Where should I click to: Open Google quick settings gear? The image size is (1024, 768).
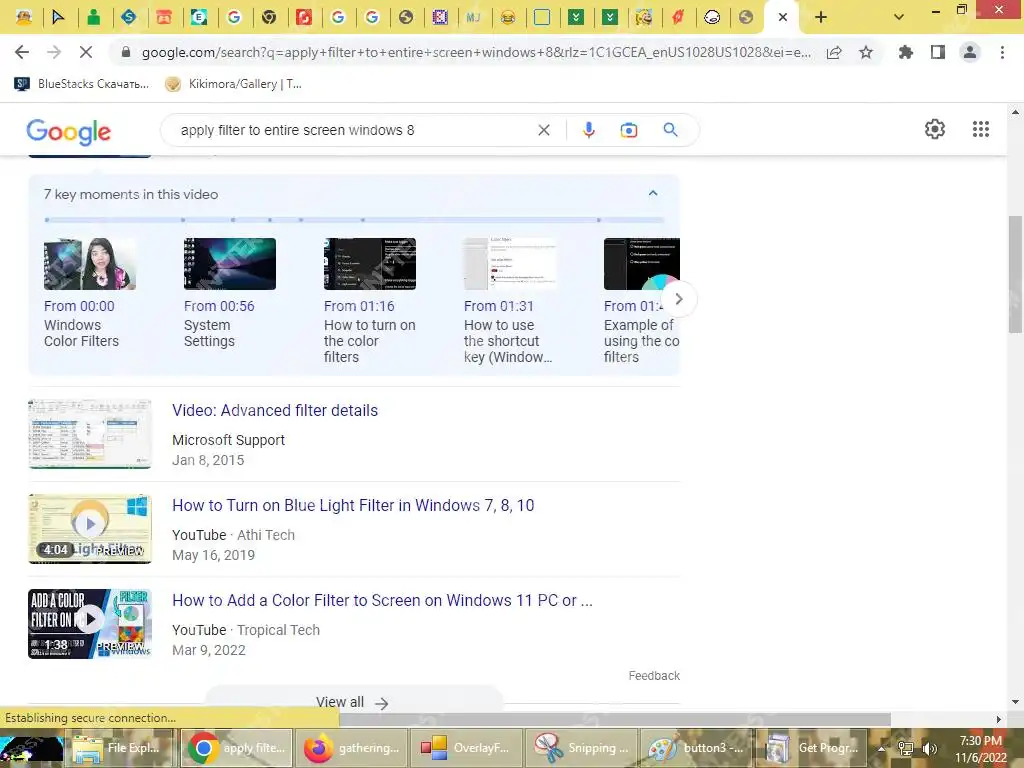(935, 129)
